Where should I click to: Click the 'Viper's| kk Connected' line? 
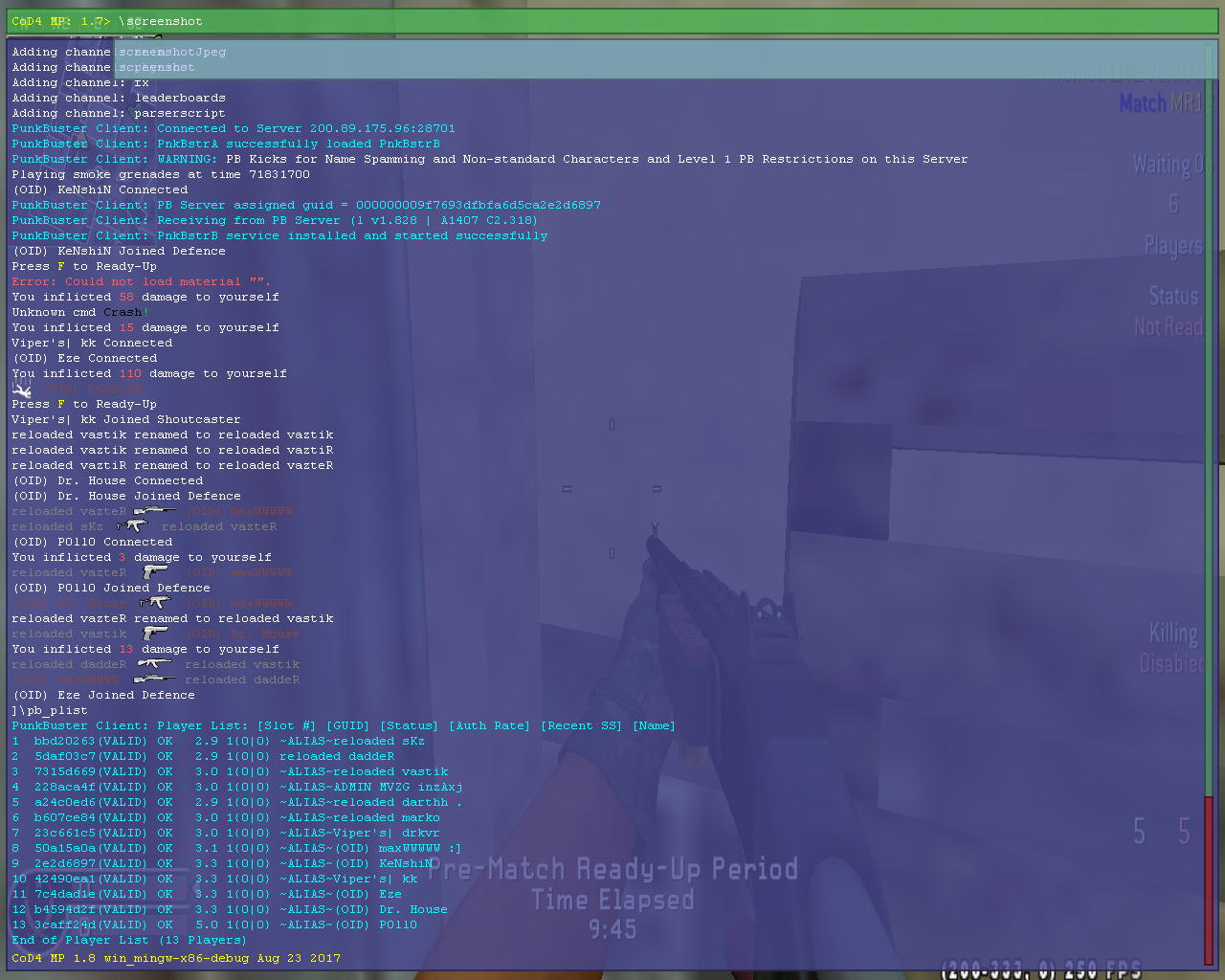tap(92, 343)
